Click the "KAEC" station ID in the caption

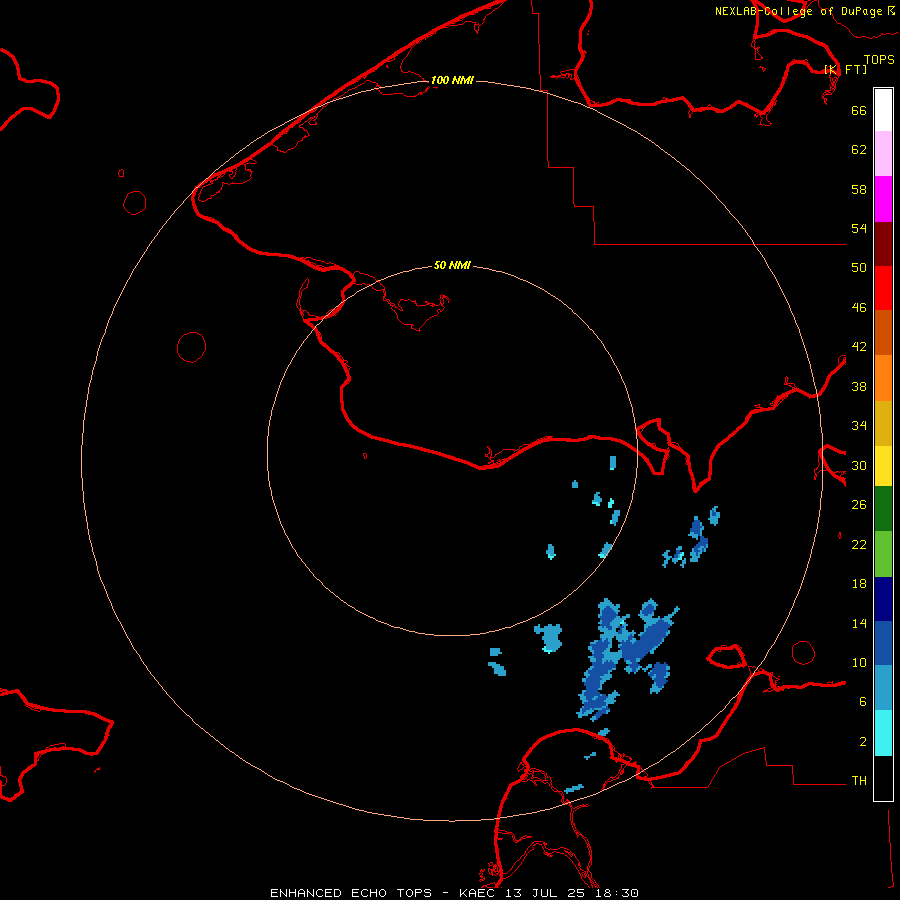pos(476,893)
